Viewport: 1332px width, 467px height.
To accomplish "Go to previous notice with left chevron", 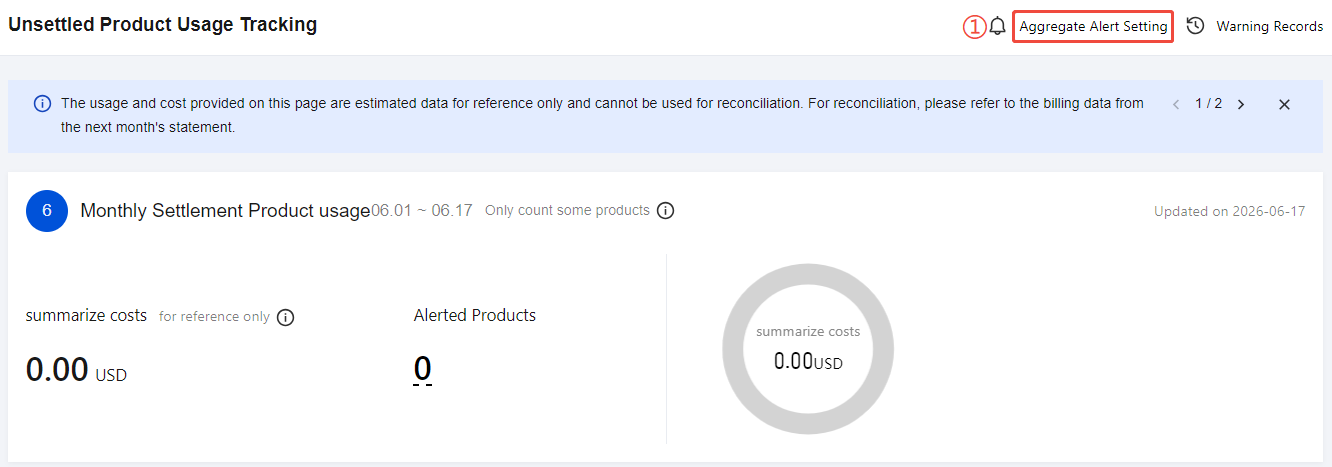I will click(x=1176, y=104).
